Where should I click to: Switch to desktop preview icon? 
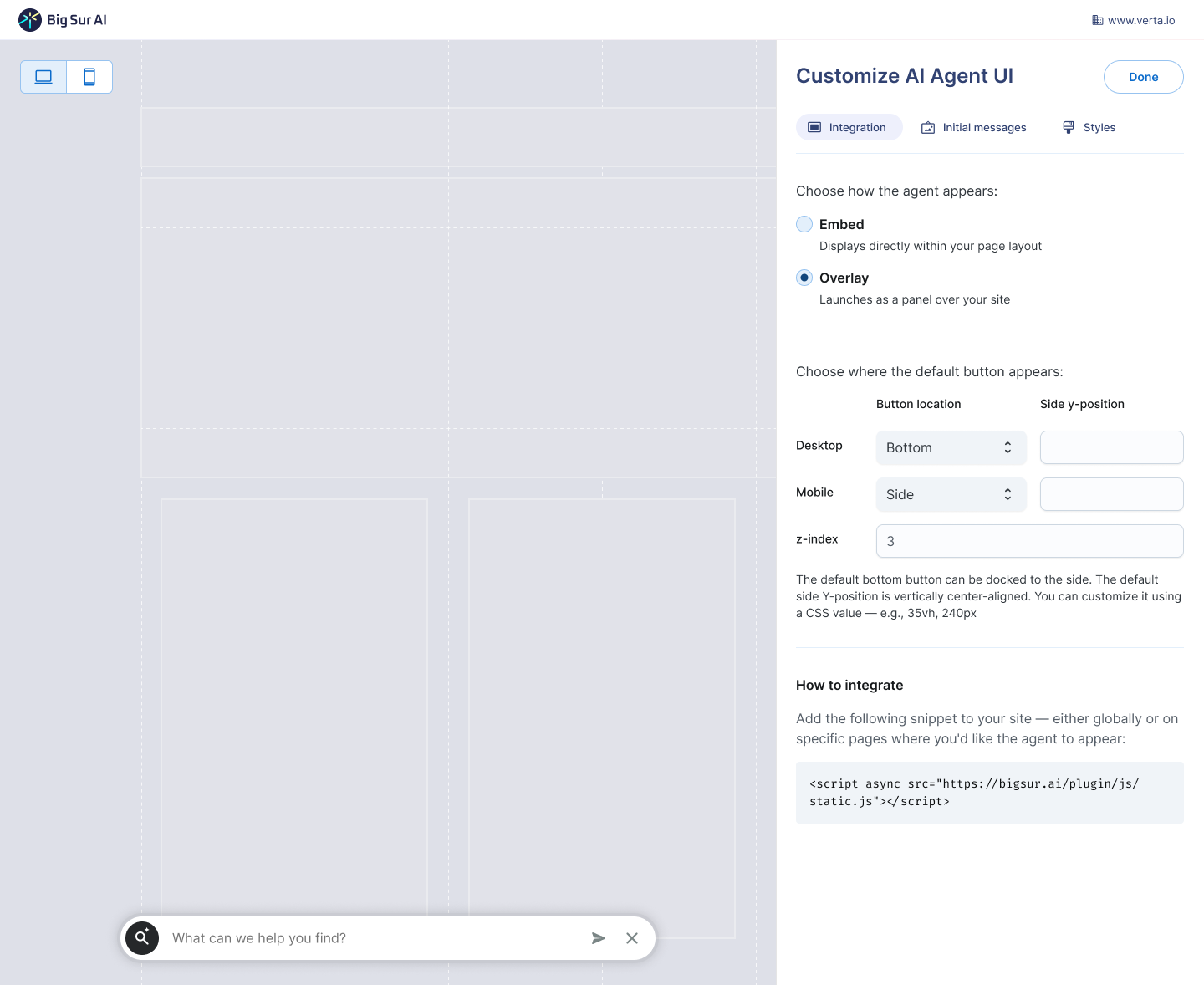coord(43,77)
